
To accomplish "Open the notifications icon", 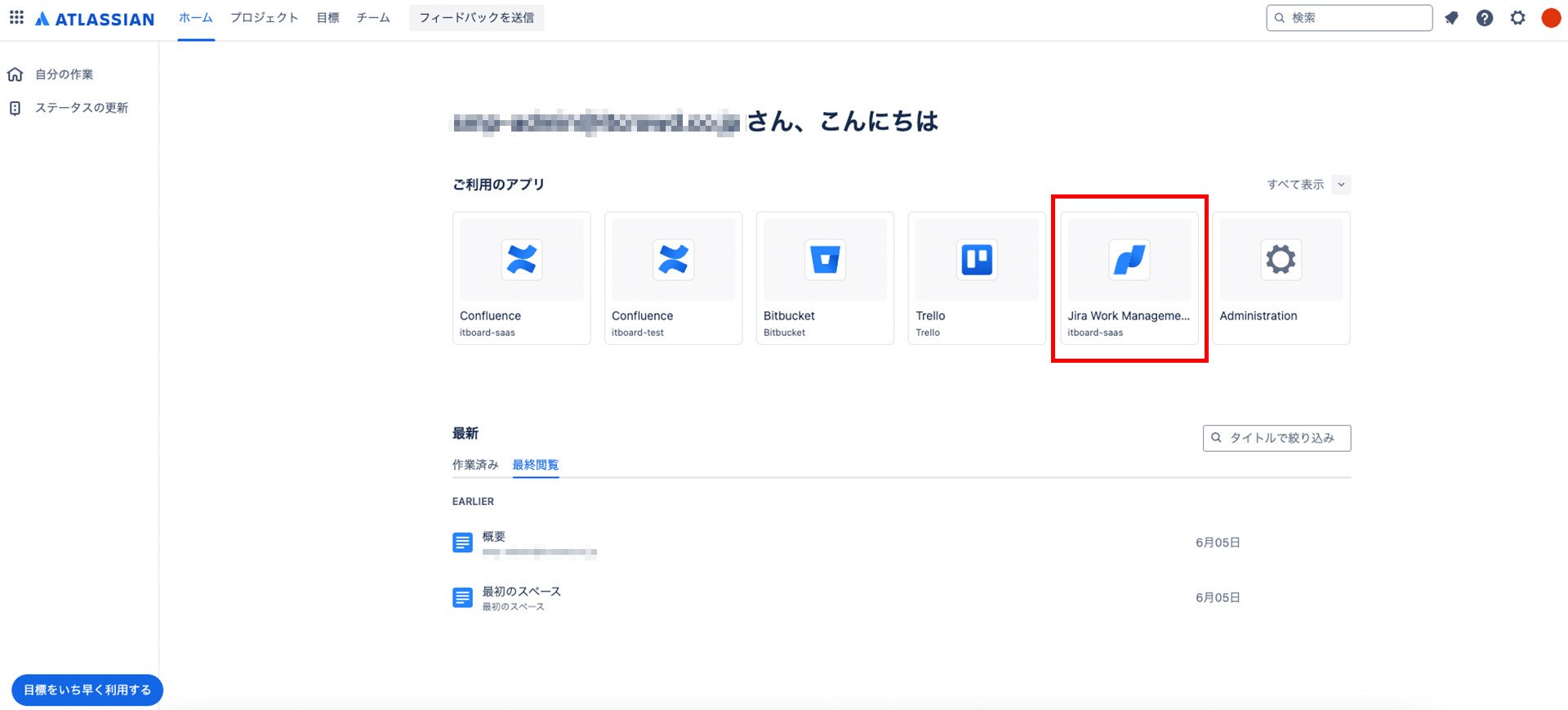I will tap(1451, 18).
